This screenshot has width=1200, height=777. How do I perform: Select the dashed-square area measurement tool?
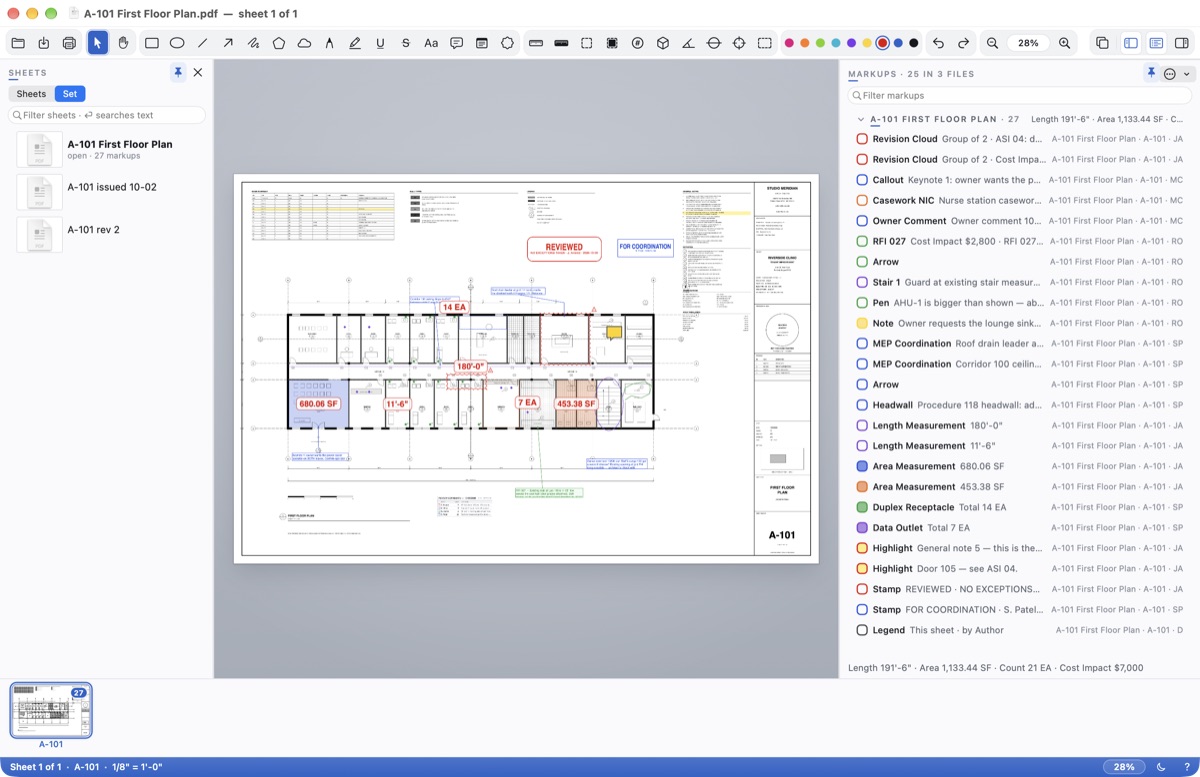coord(587,43)
